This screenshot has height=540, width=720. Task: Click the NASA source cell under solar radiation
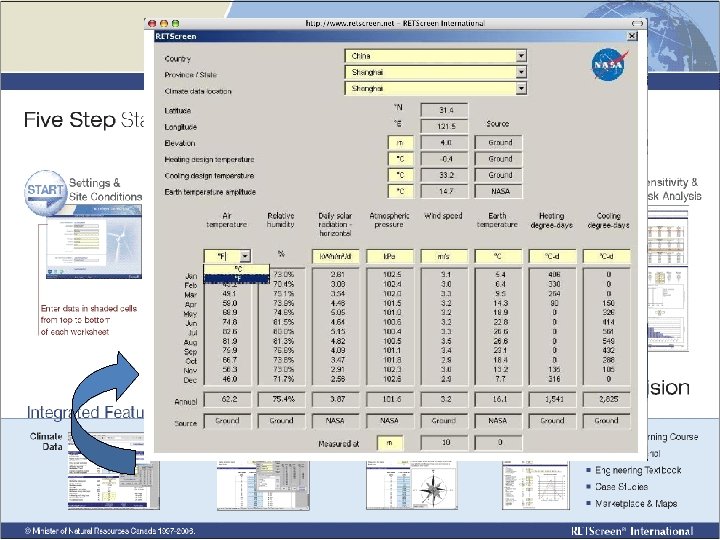coord(336,421)
